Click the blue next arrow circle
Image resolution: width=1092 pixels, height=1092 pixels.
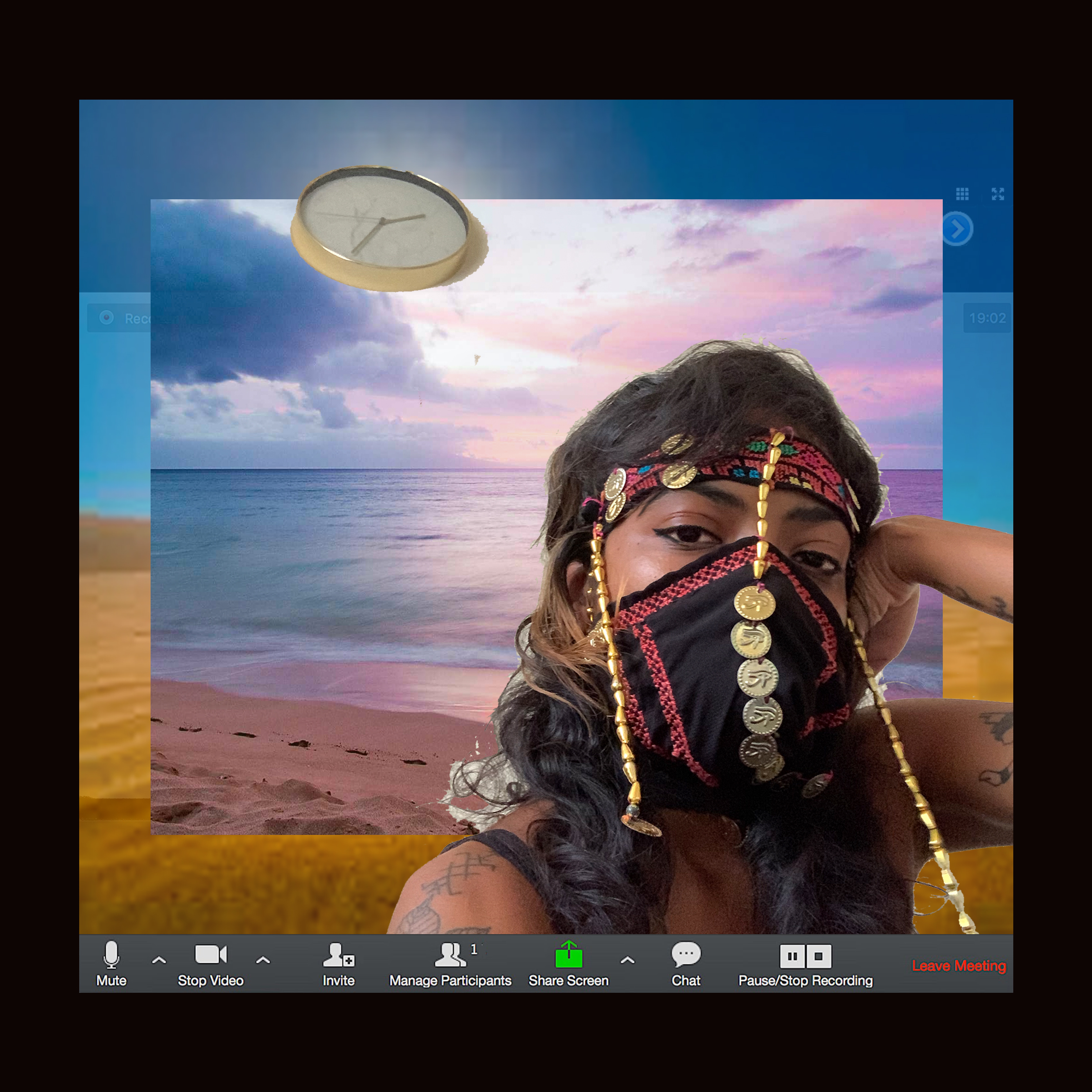[957, 229]
